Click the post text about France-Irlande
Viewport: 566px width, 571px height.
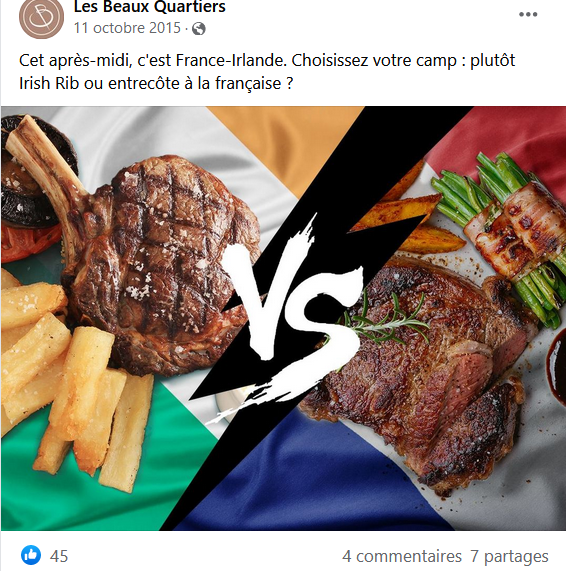tap(267, 72)
